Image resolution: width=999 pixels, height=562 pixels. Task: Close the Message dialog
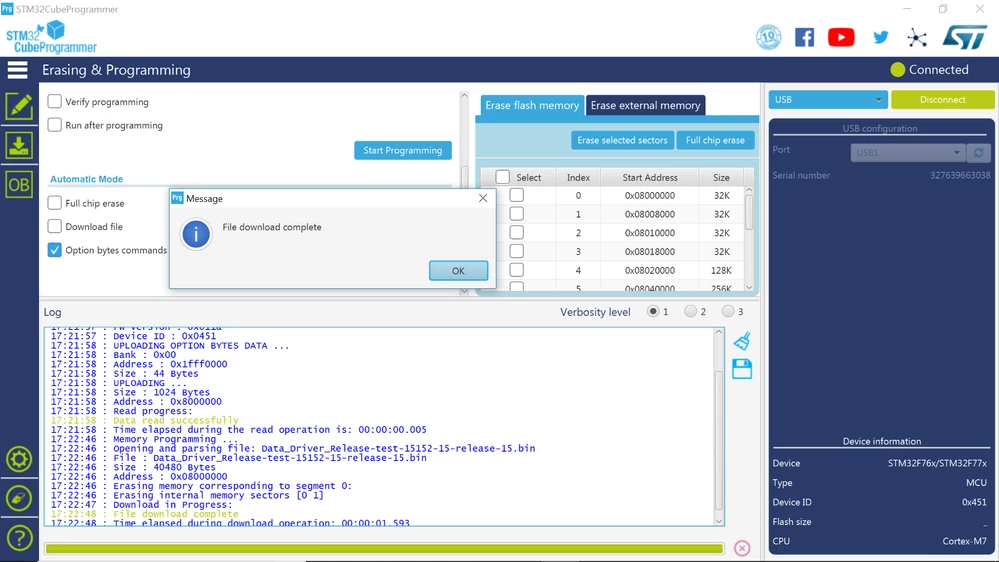[483, 198]
